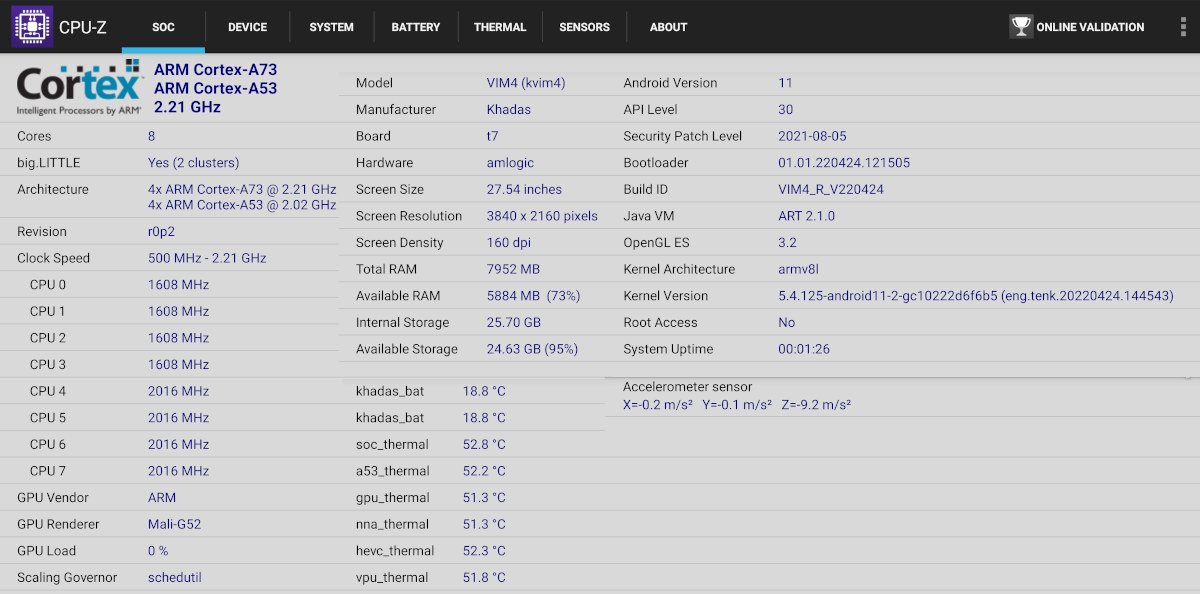Click internal storage '25.70 GB'

[513, 323]
